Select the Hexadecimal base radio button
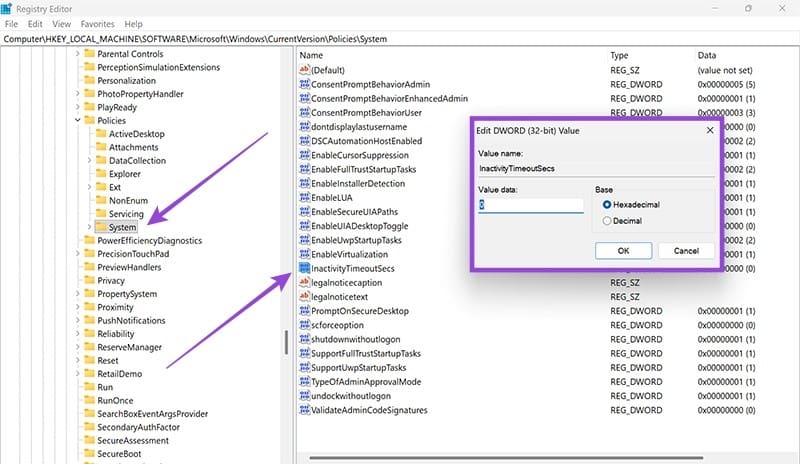The image size is (800, 464). (607, 204)
